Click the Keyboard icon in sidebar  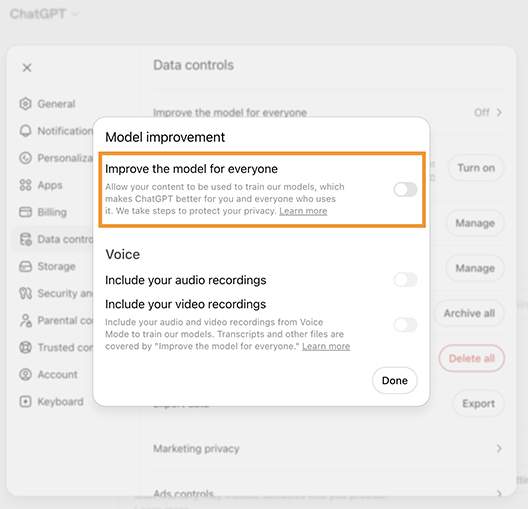pos(26,402)
